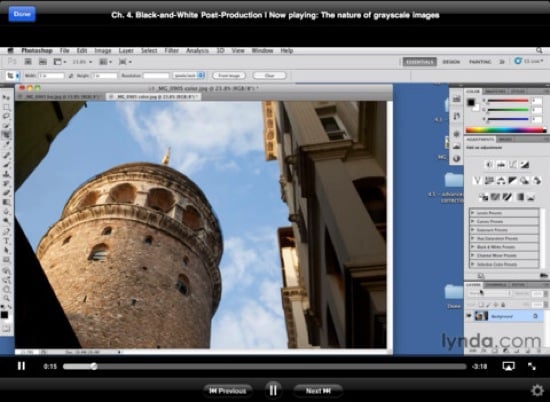Select the Zoom tool in the toolbox
Image resolution: width=550 pixels, height=402 pixels.
(6, 298)
